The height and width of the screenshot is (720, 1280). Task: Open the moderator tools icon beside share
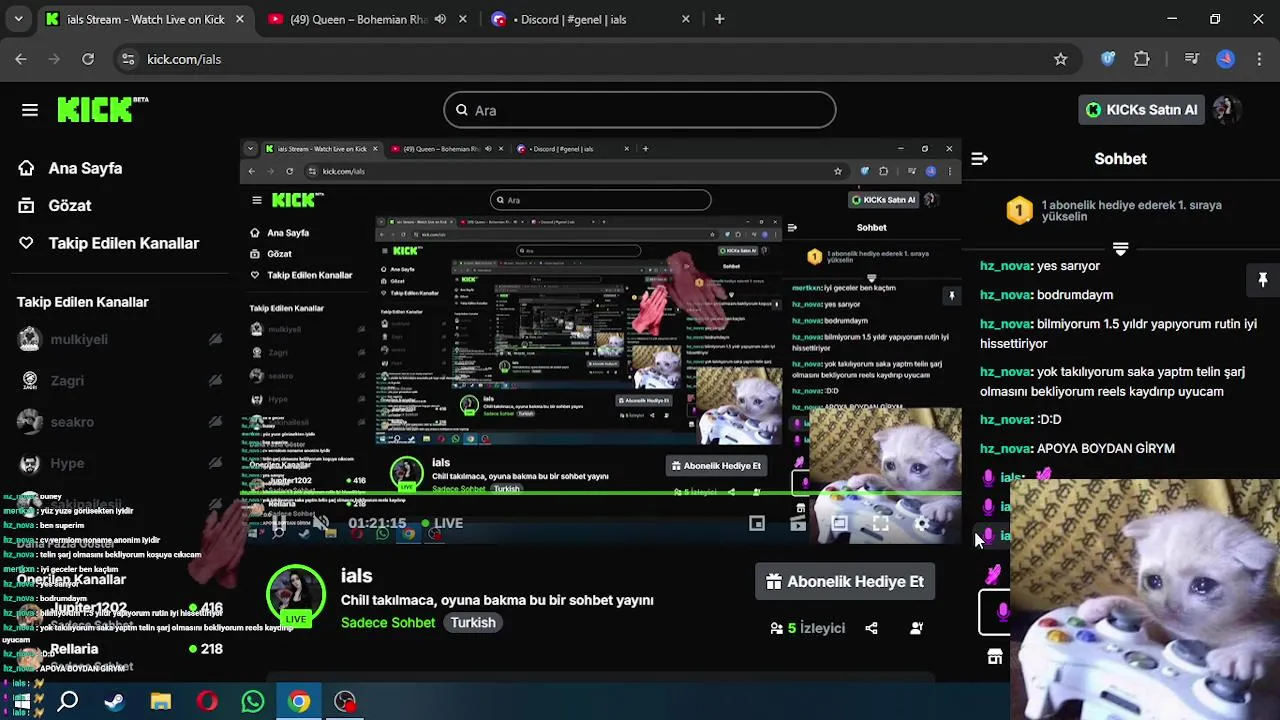click(x=916, y=628)
